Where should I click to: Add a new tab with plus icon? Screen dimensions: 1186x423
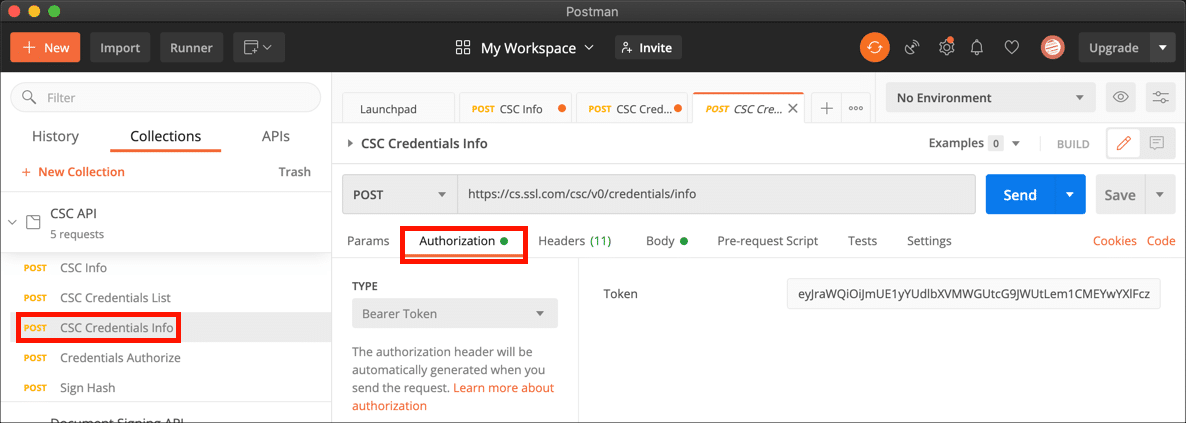point(826,109)
